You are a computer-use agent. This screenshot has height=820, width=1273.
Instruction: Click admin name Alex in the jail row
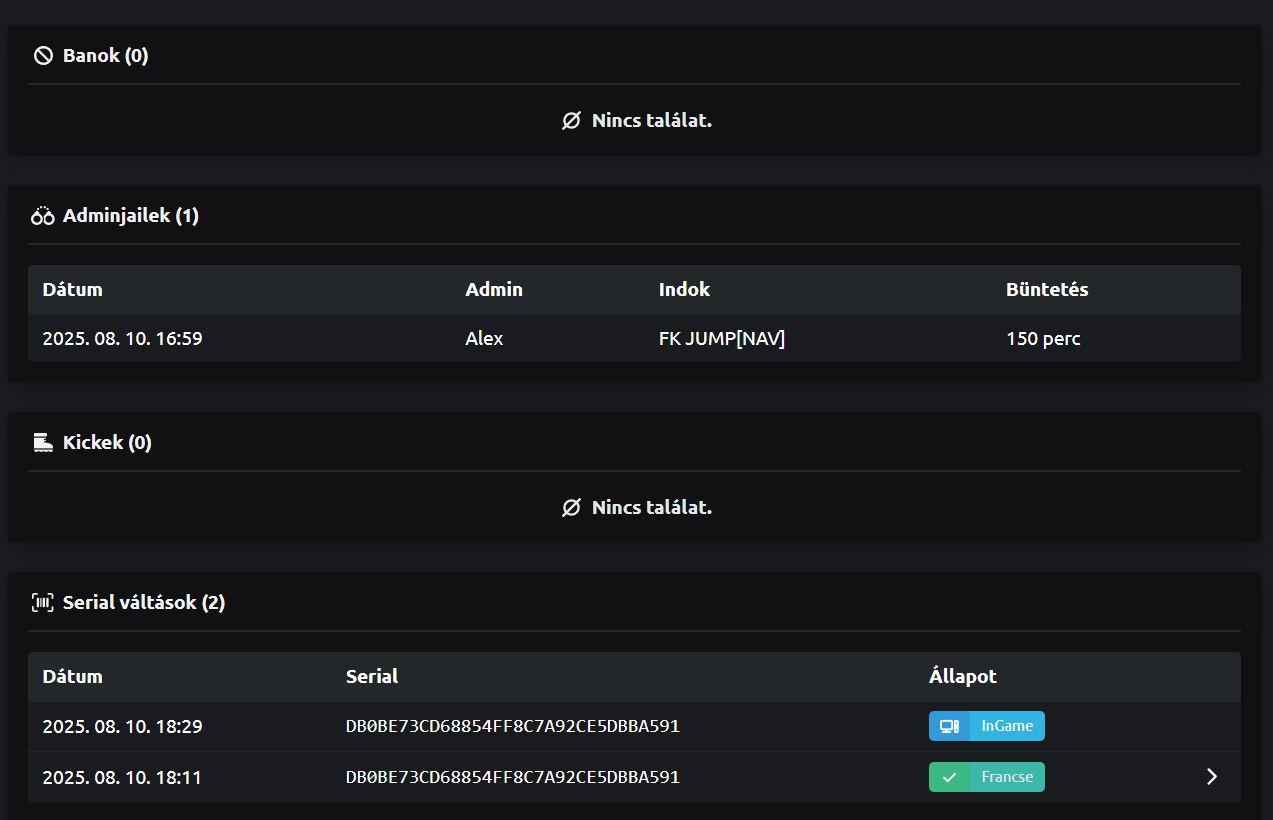click(x=484, y=339)
